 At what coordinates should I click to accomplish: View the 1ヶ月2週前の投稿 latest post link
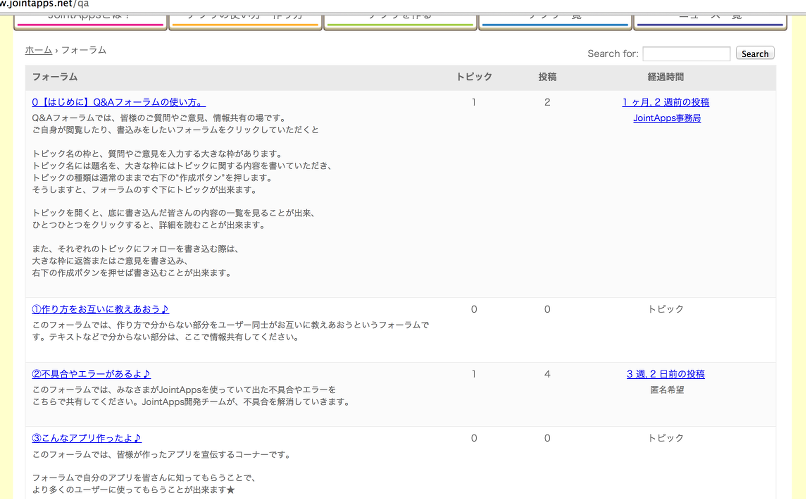tap(665, 102)
